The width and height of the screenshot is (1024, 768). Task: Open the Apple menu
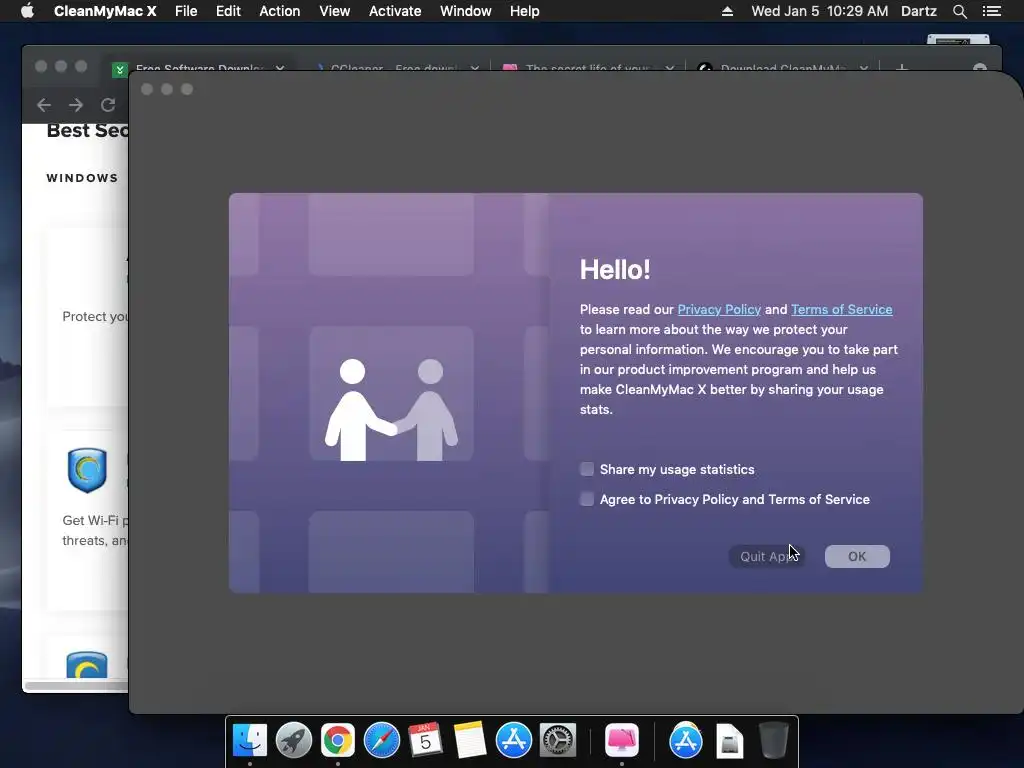[27, 11]
